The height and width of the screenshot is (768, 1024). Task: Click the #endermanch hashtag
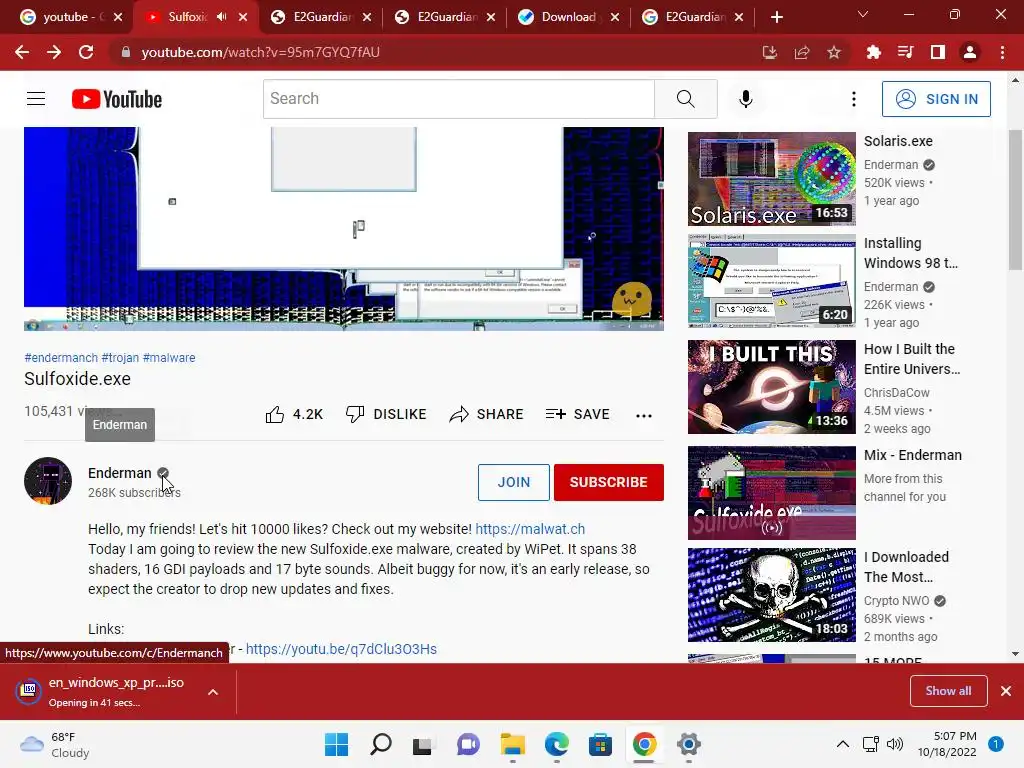(x=61, y=358)
